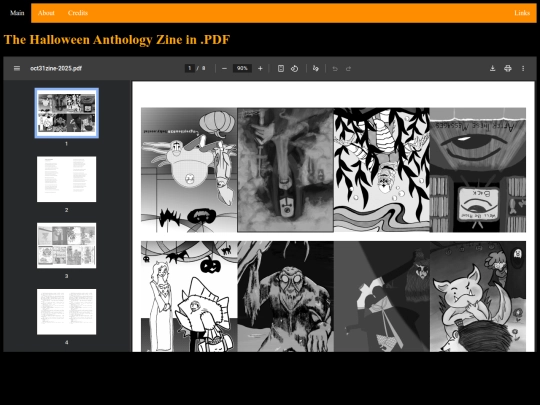Select page 2 thumbnail

click(x=66, y=179)
